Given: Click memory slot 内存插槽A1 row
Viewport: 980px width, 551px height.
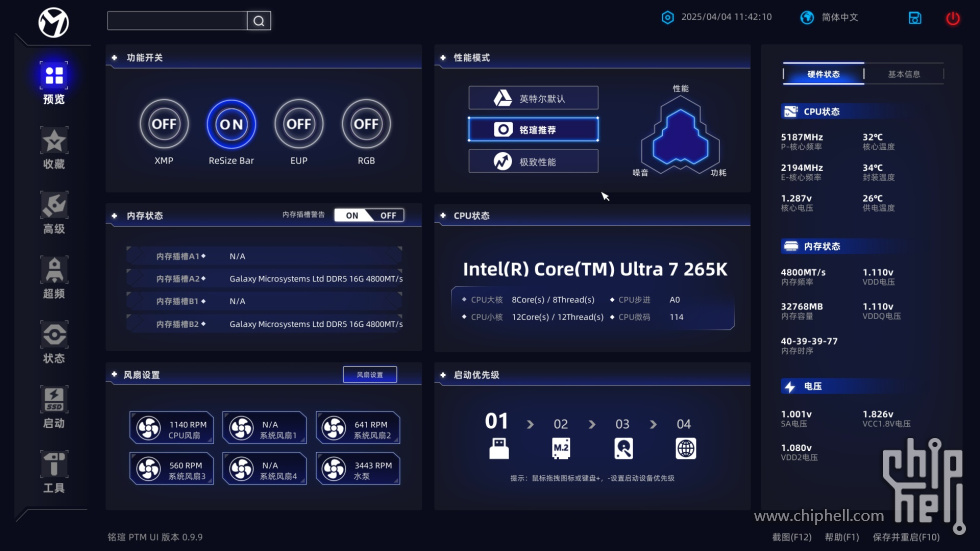Looking at the screenshot, I should [264, 256].
